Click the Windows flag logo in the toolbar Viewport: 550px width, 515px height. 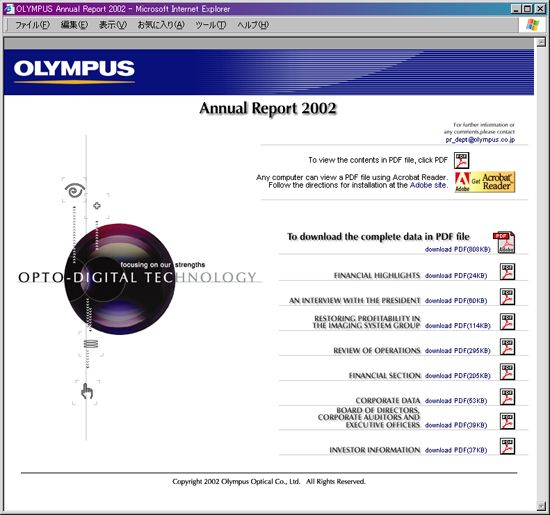coord(532,25)
